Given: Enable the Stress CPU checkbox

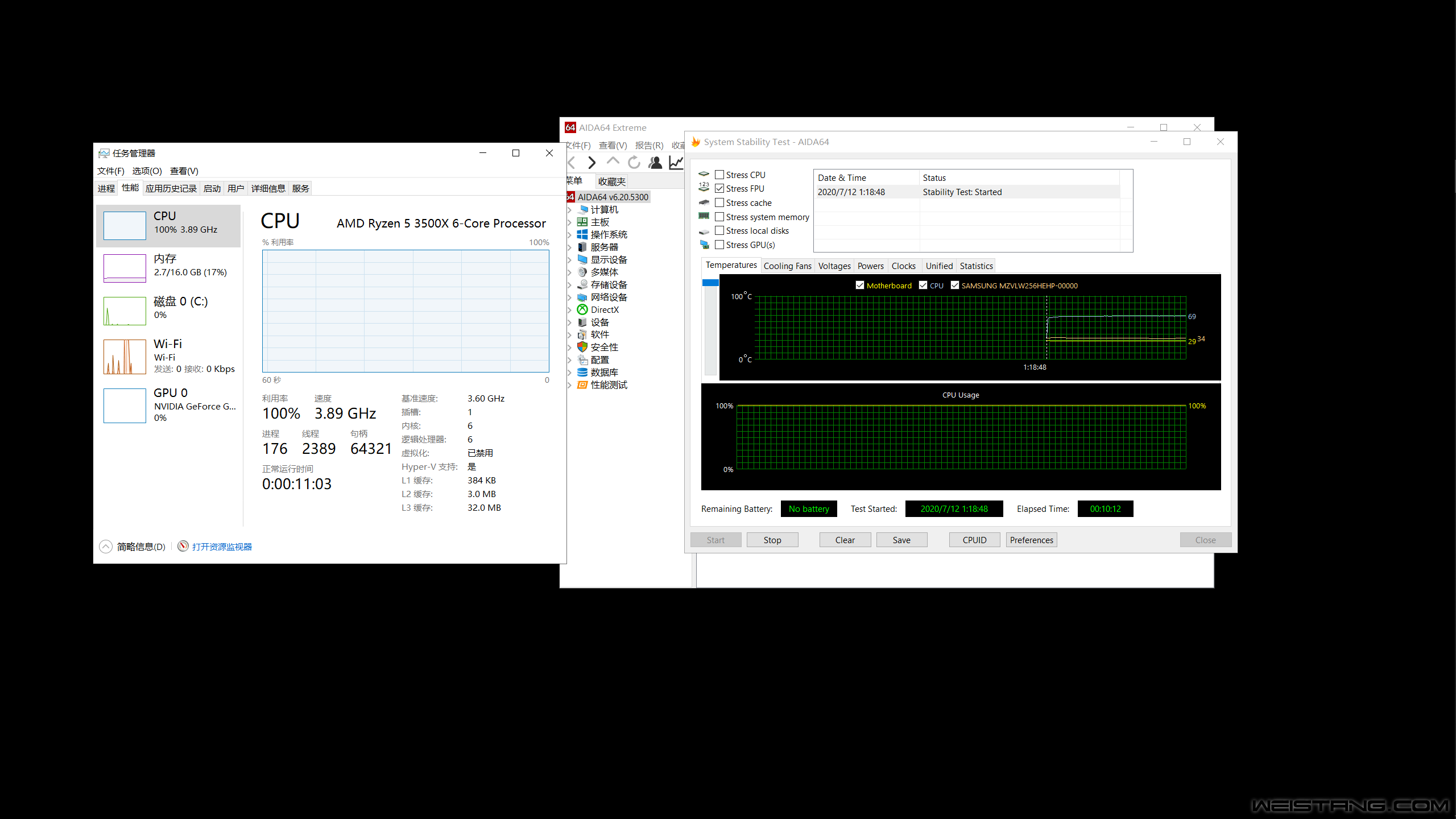Looking at the screenshot, I should click(719, 175).
